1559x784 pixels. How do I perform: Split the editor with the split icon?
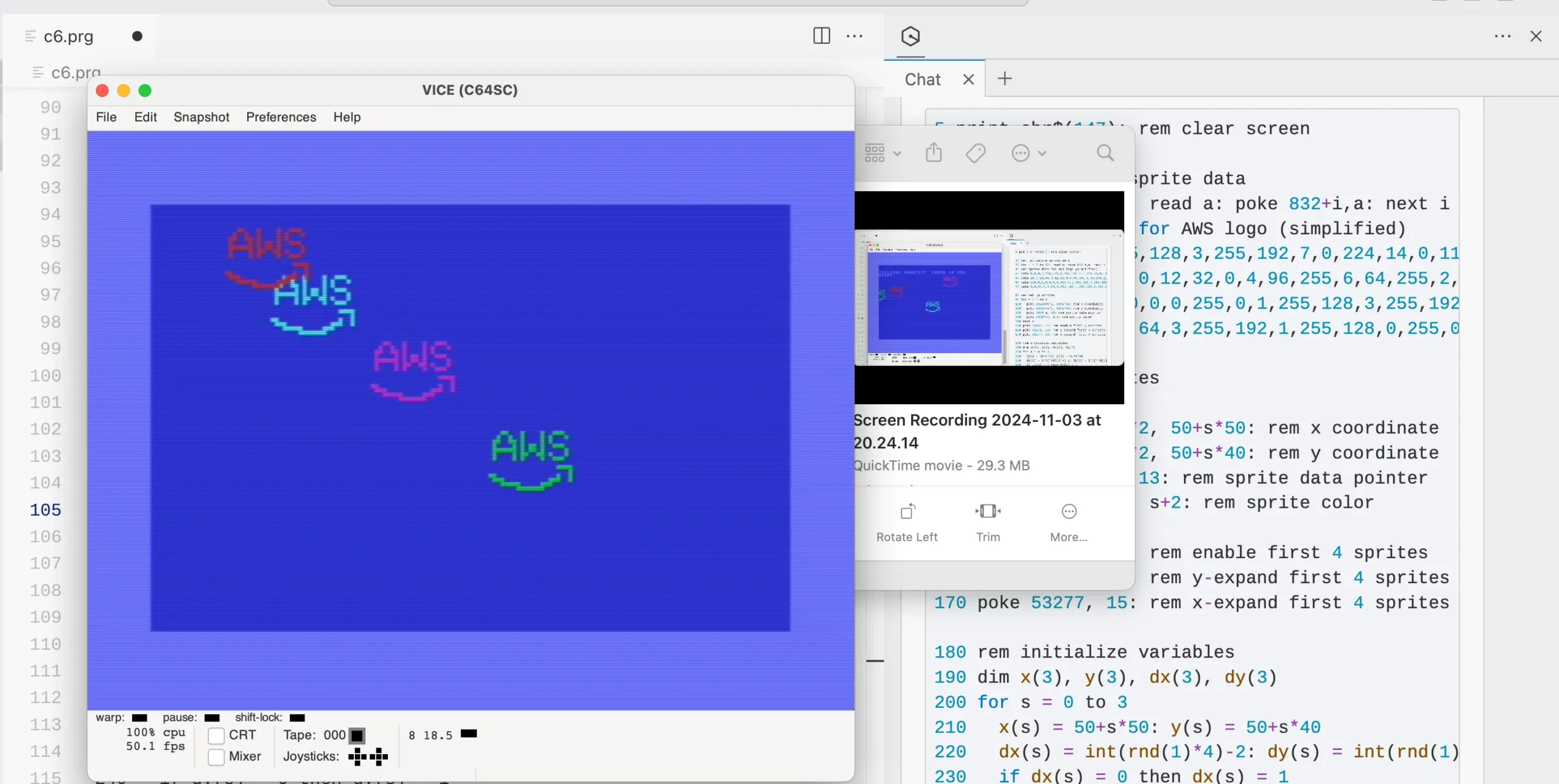pos(822,36)
